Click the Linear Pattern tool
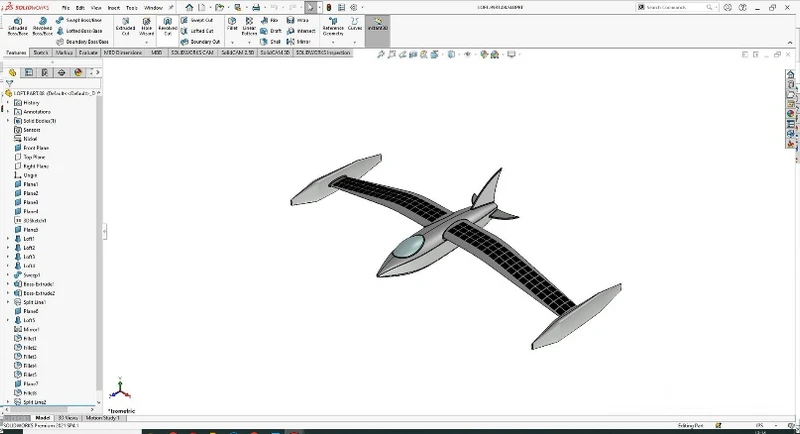This screenshot has height=434, width=800. (249, 26)
